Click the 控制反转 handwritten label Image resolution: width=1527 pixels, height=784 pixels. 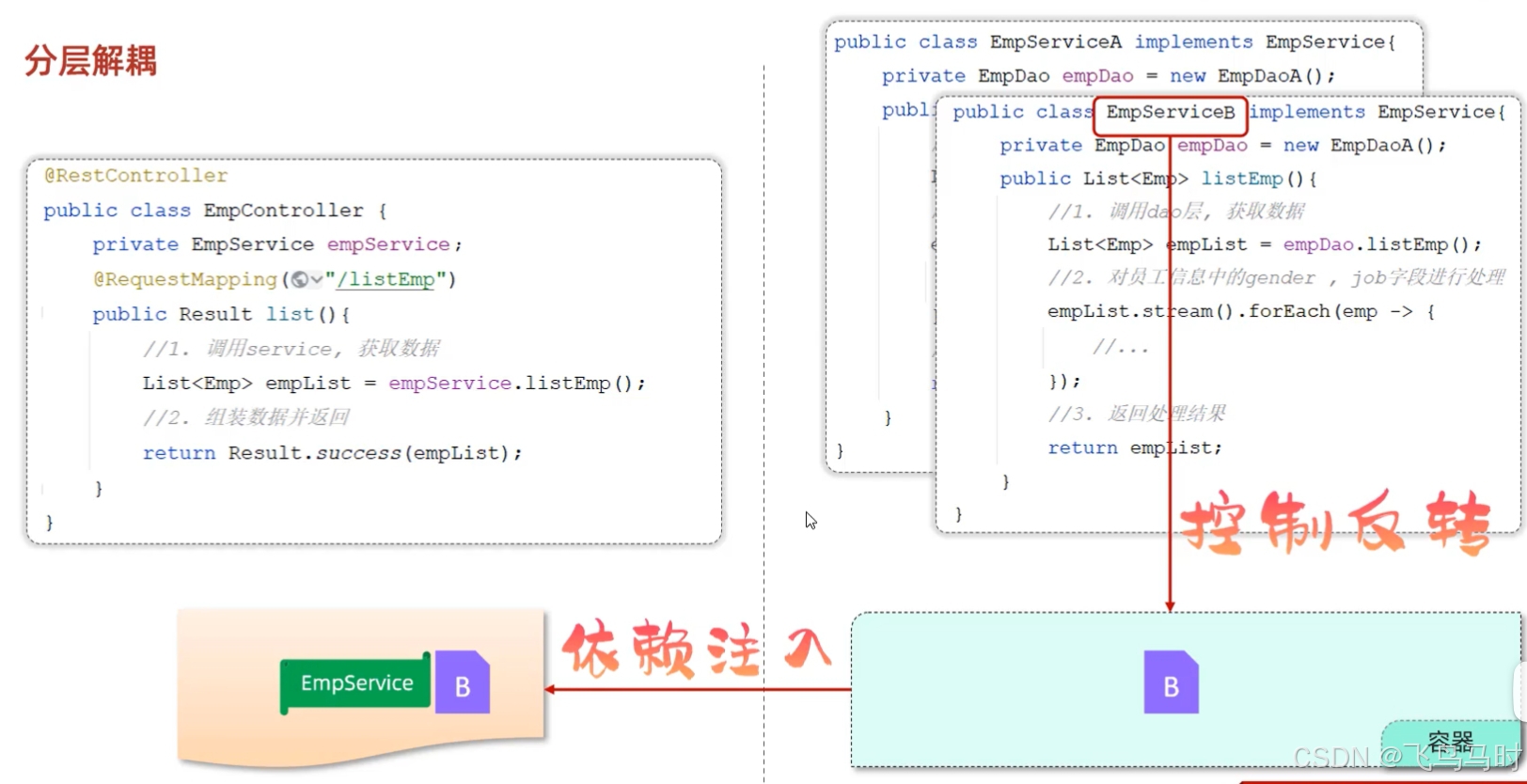(1335, 522)
